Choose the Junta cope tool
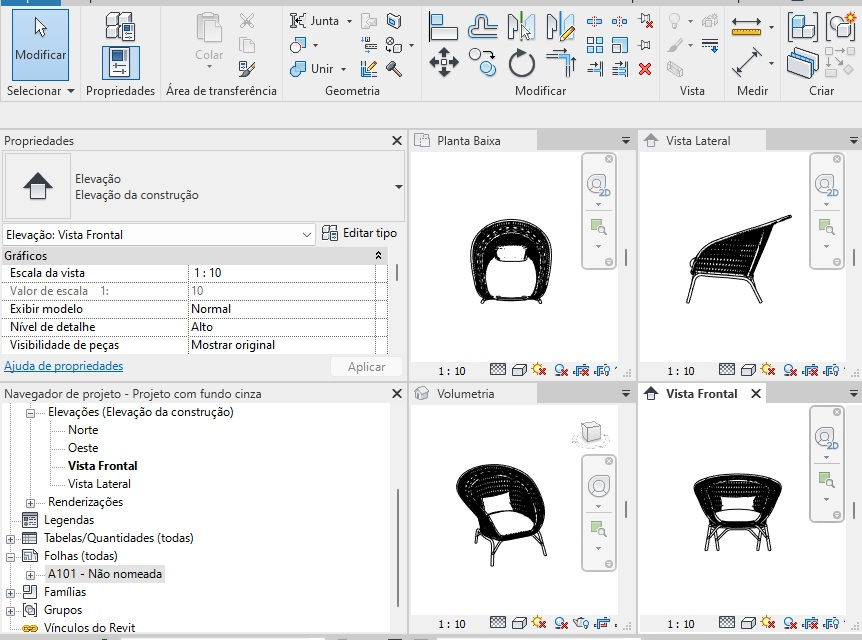Screen dimensions: 862x640 (314, 21)
